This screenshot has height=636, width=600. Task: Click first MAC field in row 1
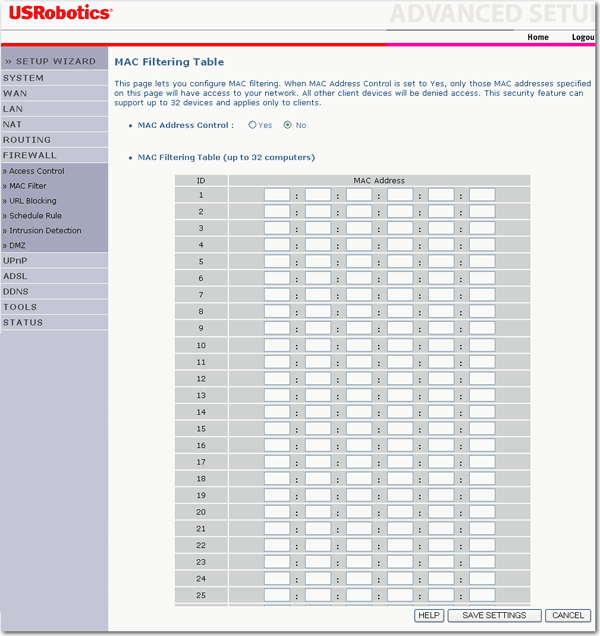tap(277, 195)
